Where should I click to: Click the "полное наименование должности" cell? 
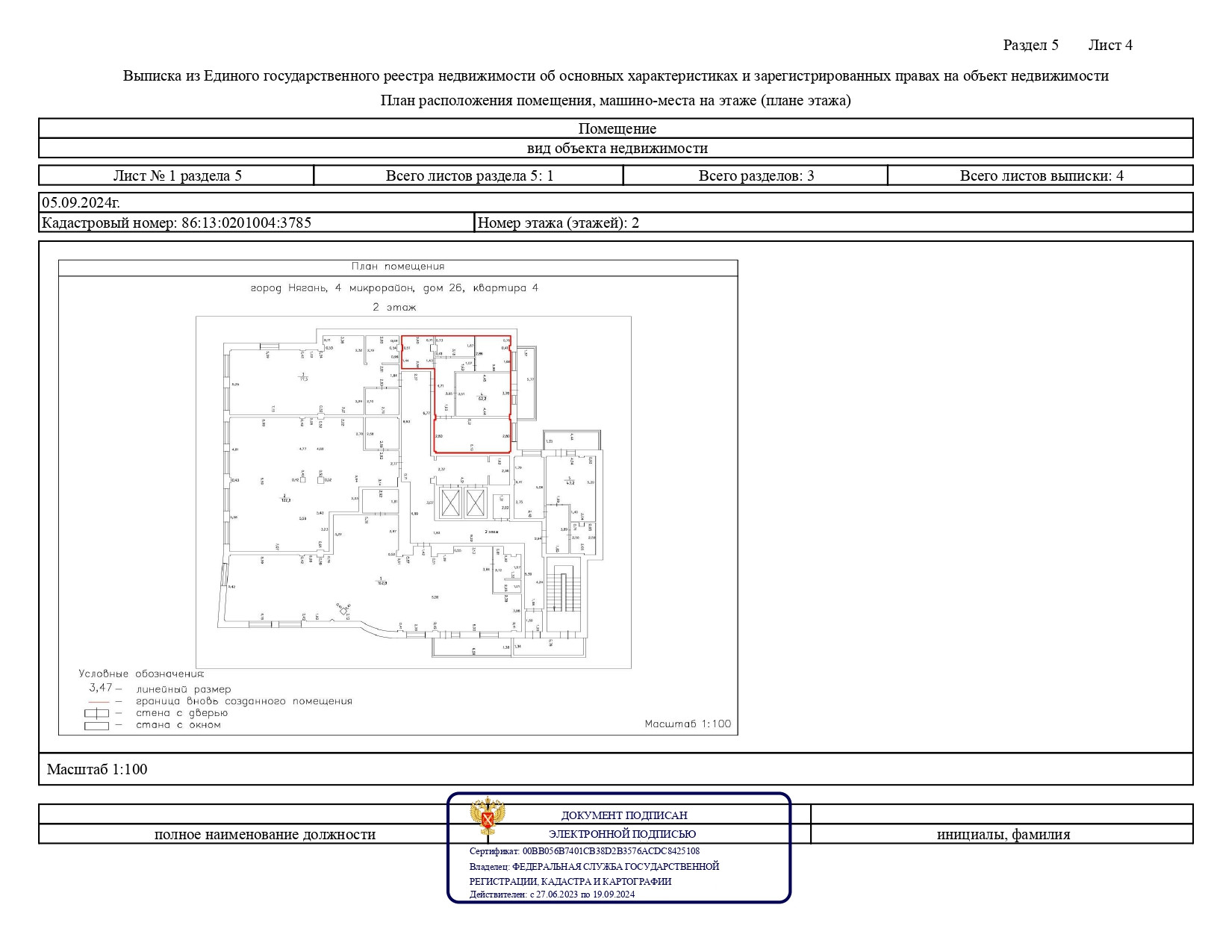click(x=265, y=834)
